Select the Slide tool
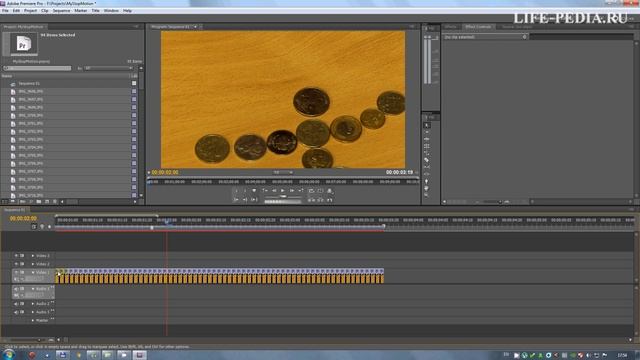This screenshot has width=640, height=360. (x=427, y=174)
